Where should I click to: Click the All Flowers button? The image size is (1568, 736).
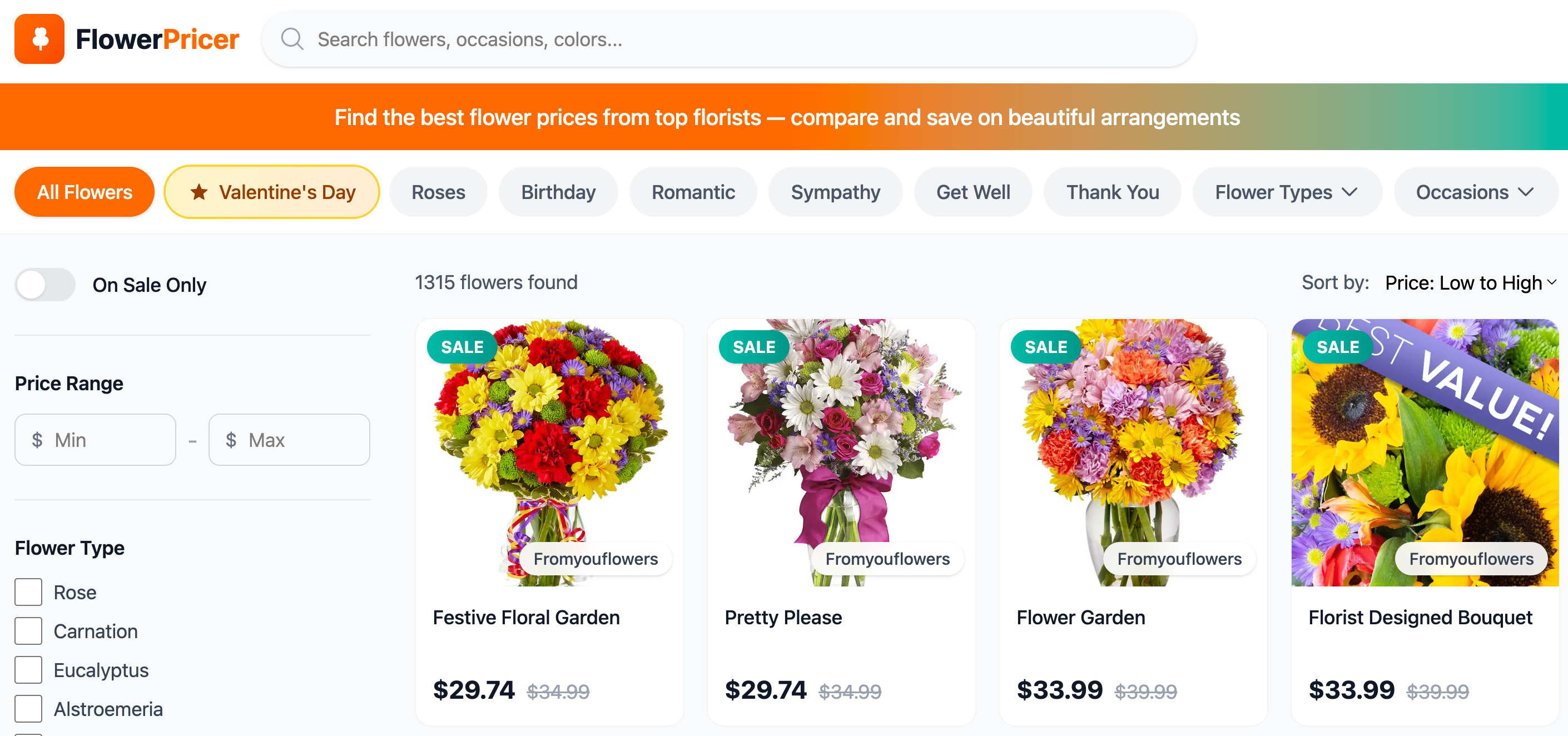tap(85, 192)
